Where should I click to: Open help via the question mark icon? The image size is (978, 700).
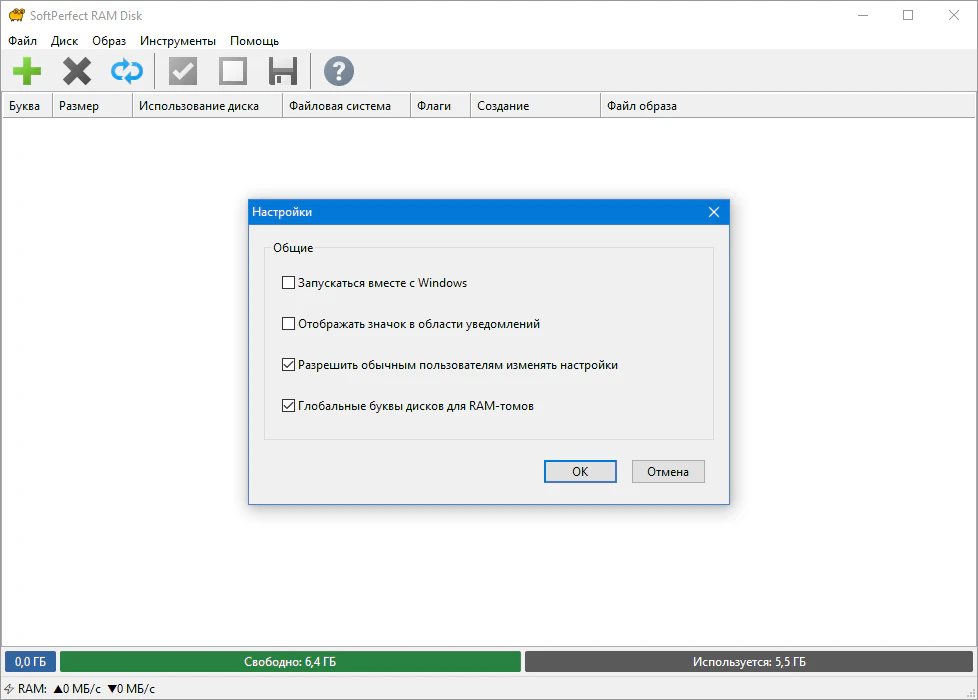tap(339, 71)
